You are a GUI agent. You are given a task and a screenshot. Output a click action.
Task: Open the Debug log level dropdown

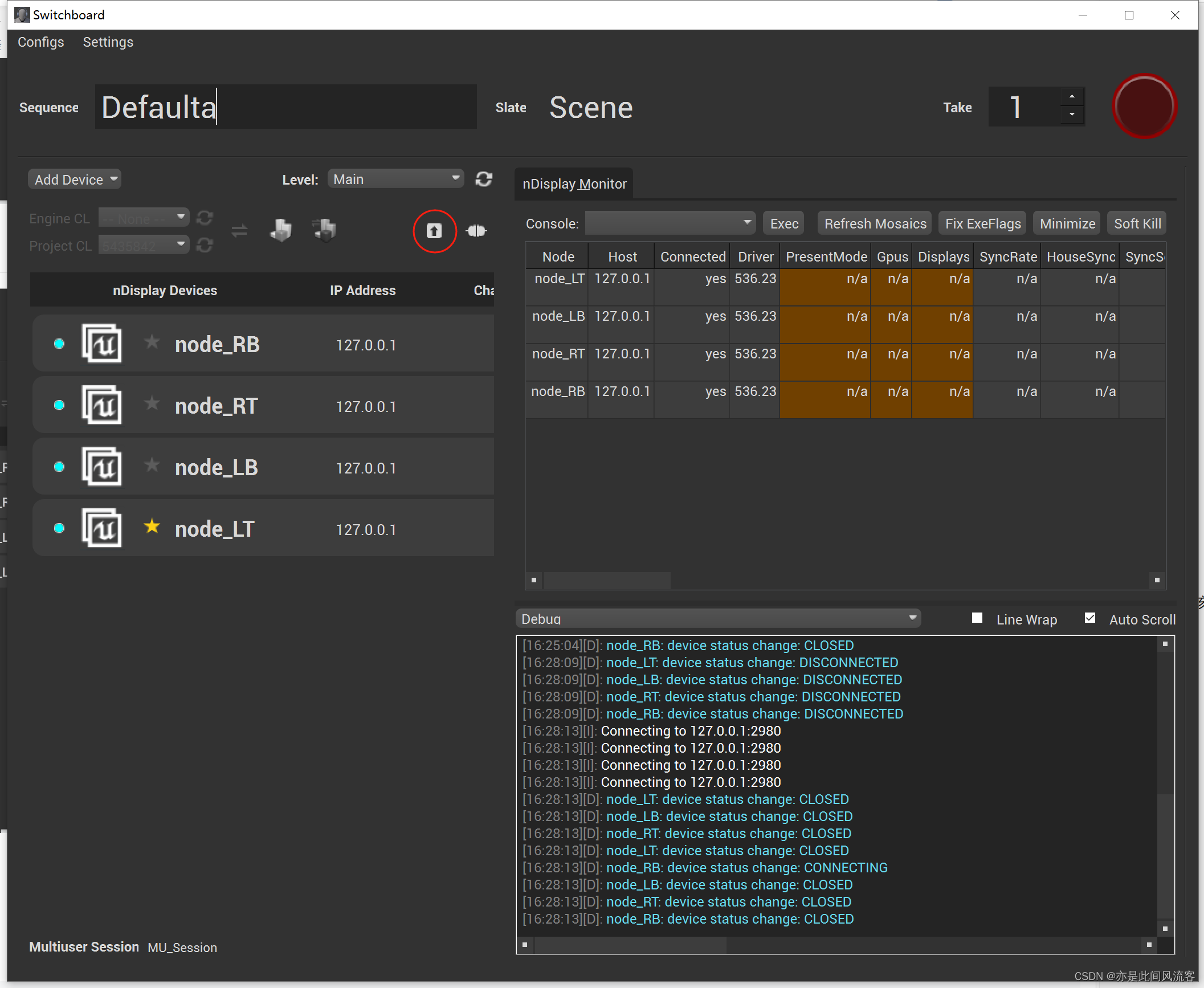(x=718, y=618)
